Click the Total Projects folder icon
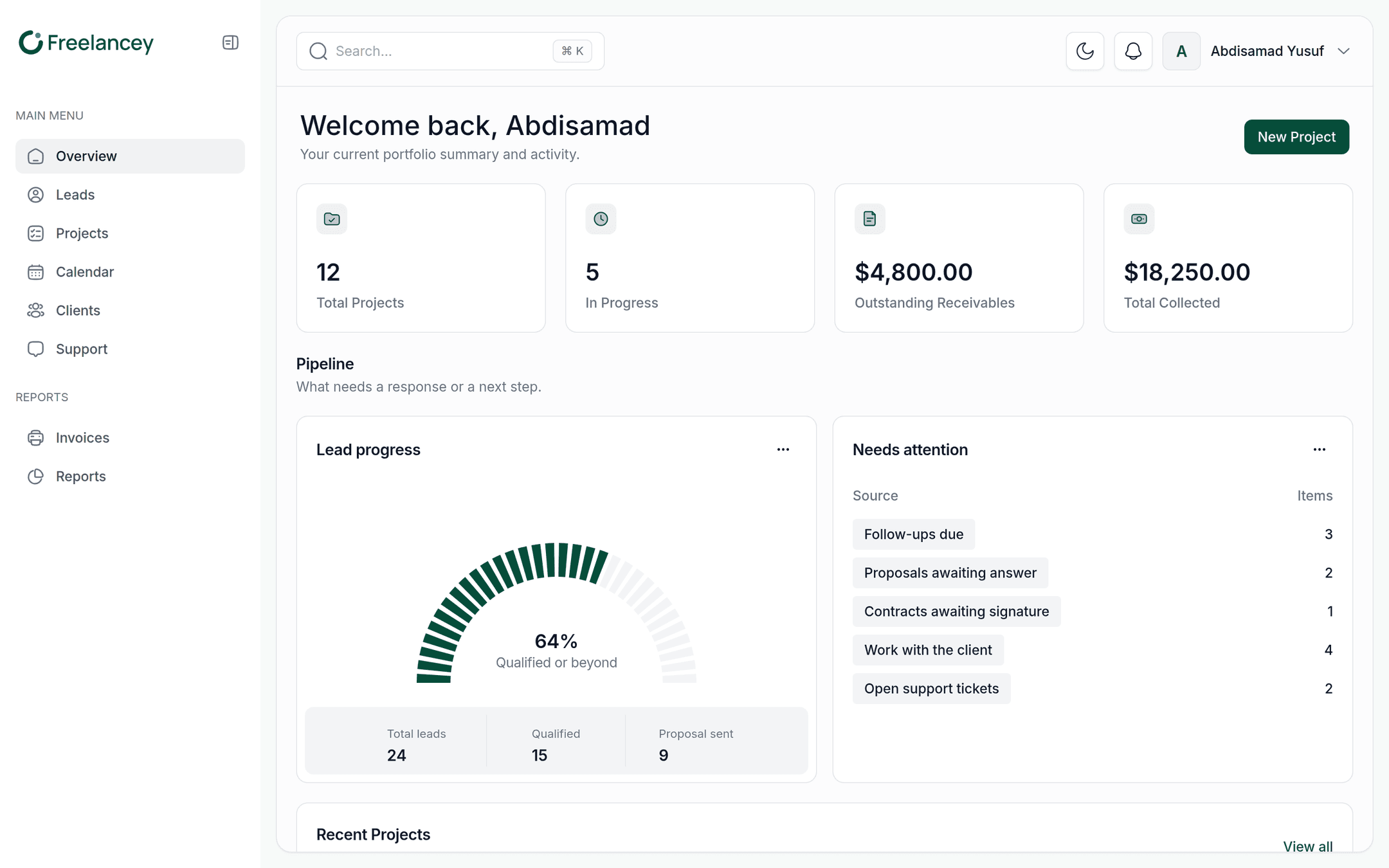1389x868 pixels. [x=332, y=219]
